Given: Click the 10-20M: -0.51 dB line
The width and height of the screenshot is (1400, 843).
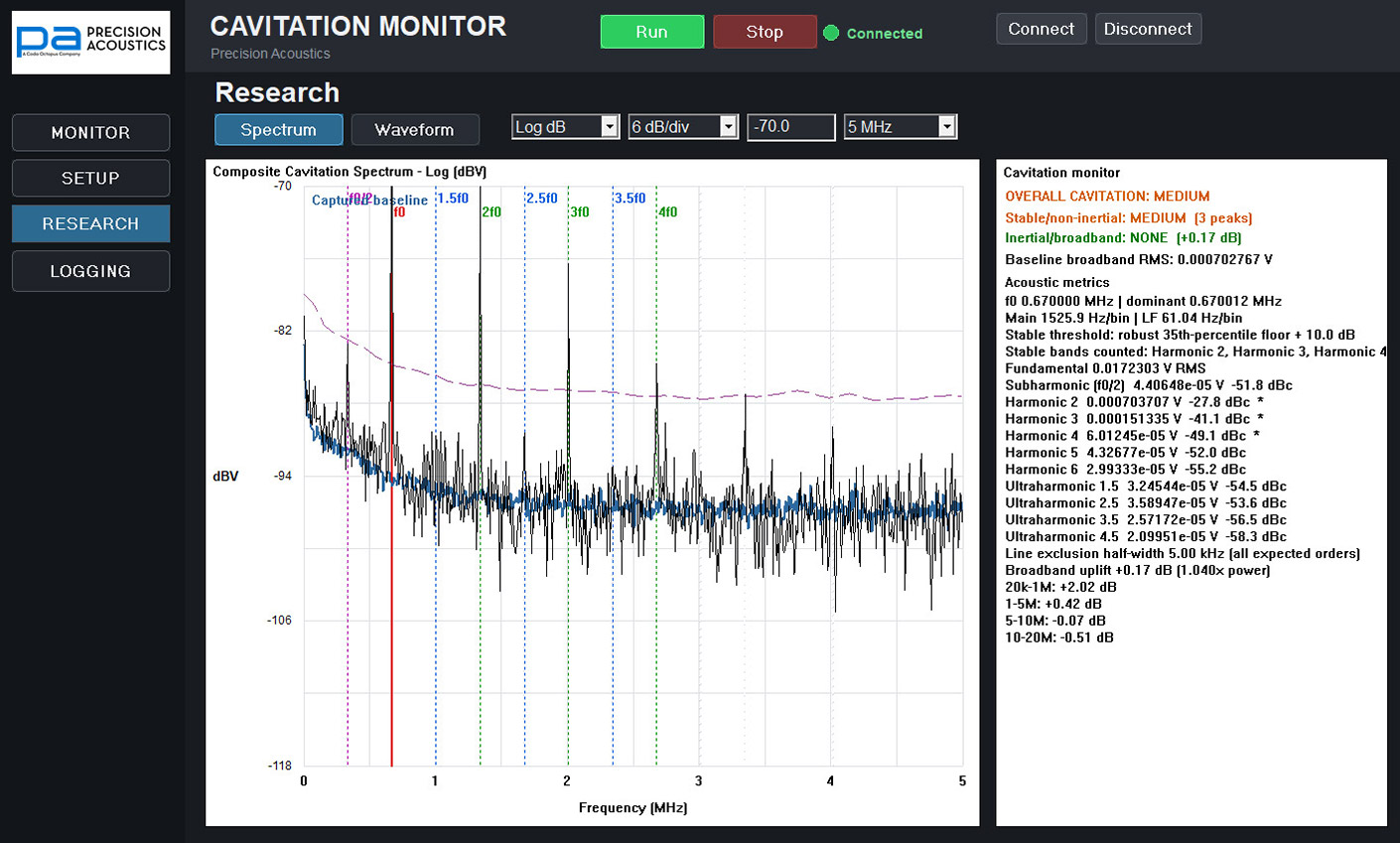Looking at the screenshot, I should pyautogui.click(x=1059, y=637).
